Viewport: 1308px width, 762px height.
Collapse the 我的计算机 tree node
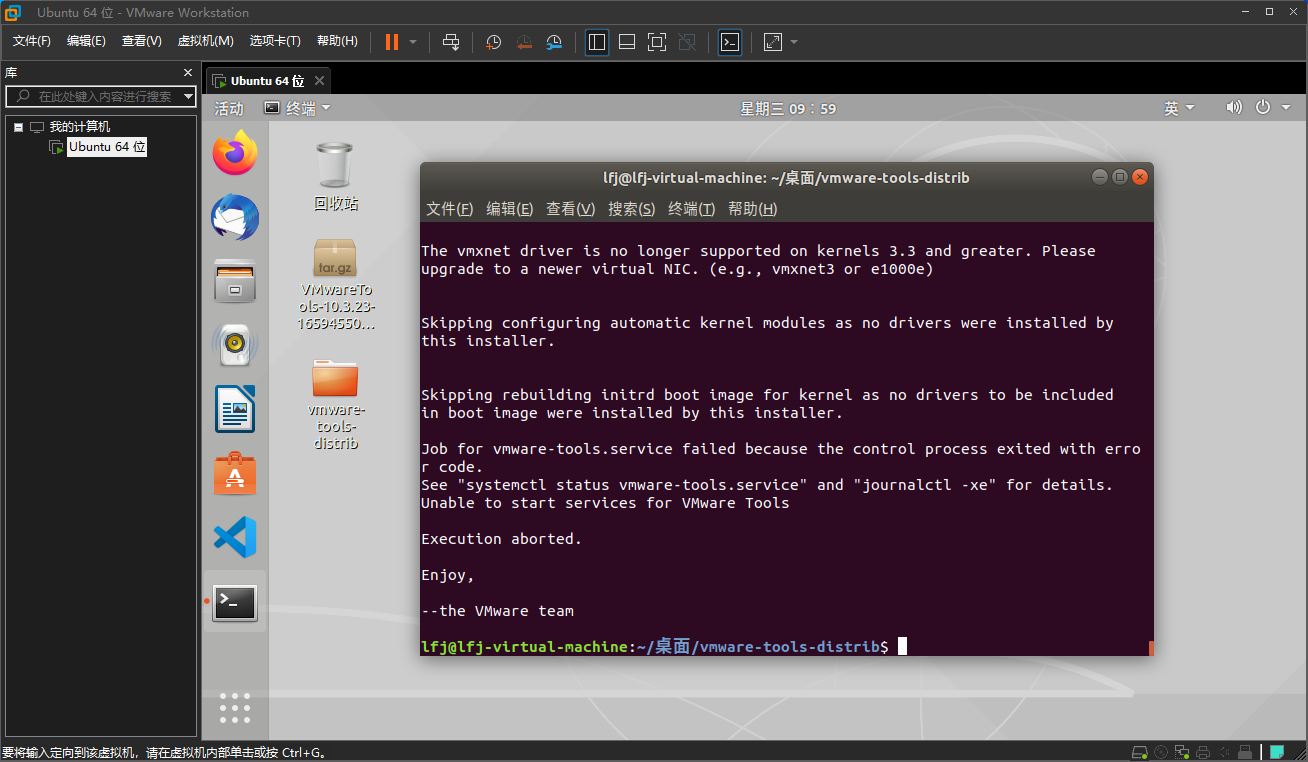pos(18,127)
